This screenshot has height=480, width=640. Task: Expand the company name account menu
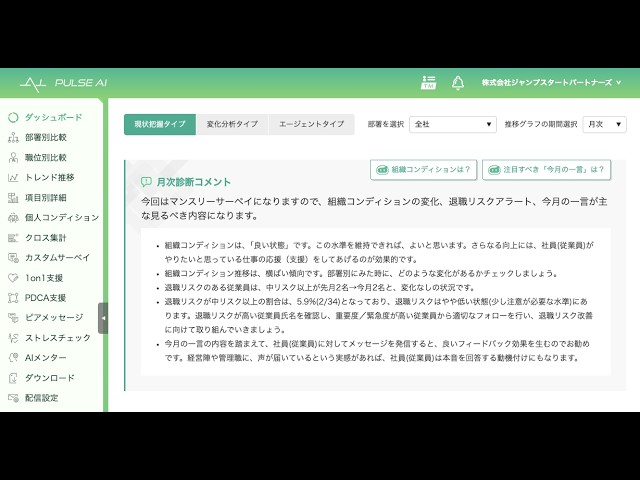coord(551,83)
